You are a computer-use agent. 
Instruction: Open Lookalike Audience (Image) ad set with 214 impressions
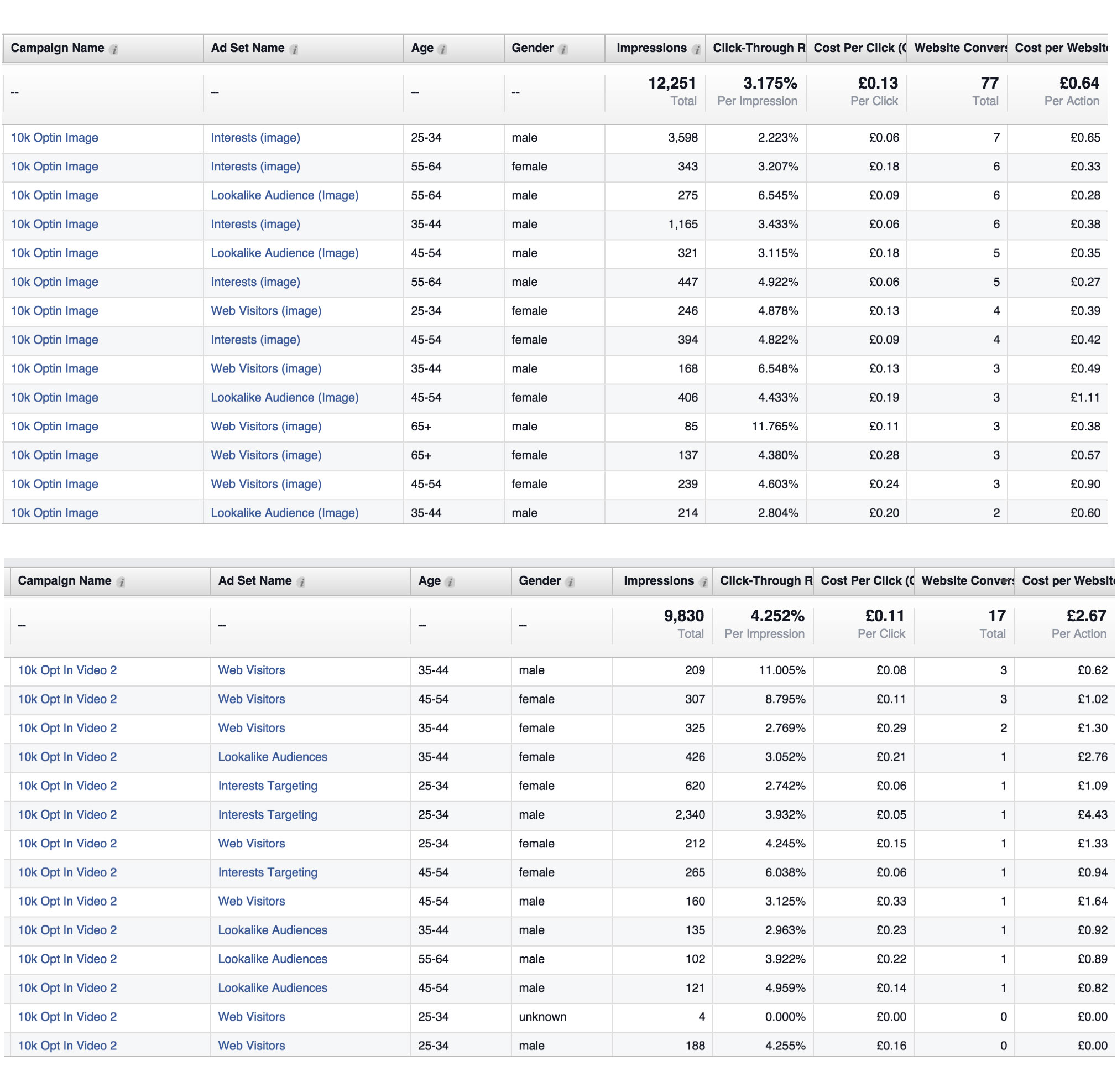tap(284, 513)
